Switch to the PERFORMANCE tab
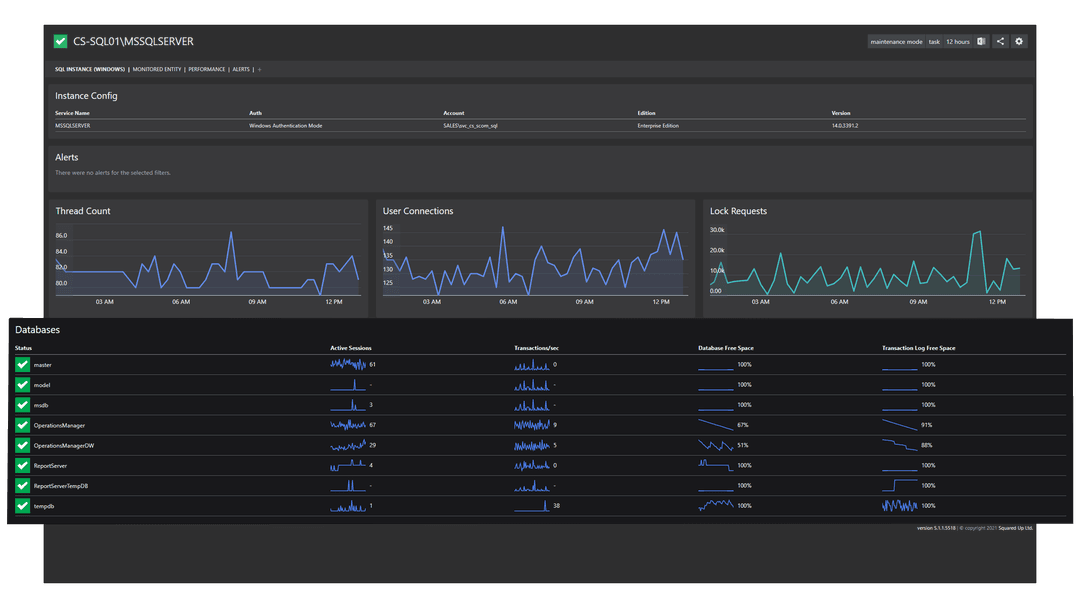This screenshot has height=608, width=1080. click(207, 69)
